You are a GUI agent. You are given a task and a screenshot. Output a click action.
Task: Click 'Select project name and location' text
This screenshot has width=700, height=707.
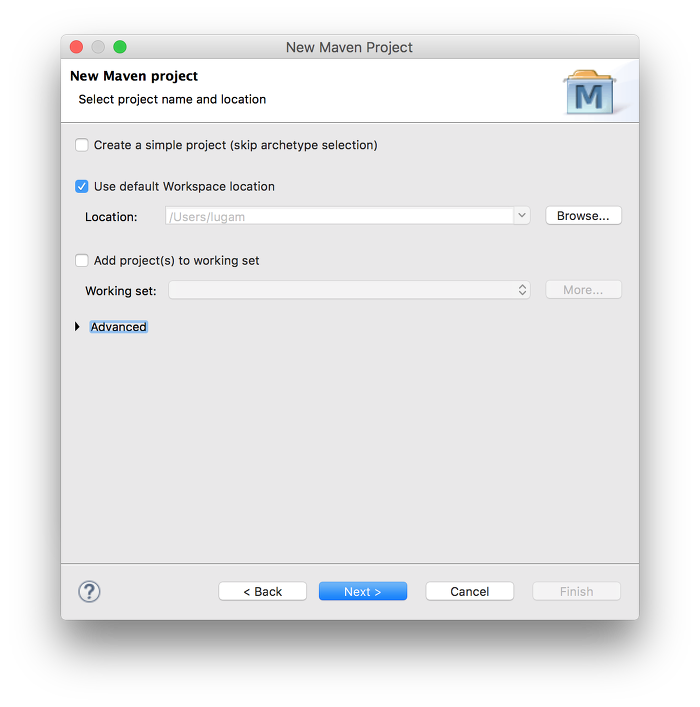pos(172,99)
